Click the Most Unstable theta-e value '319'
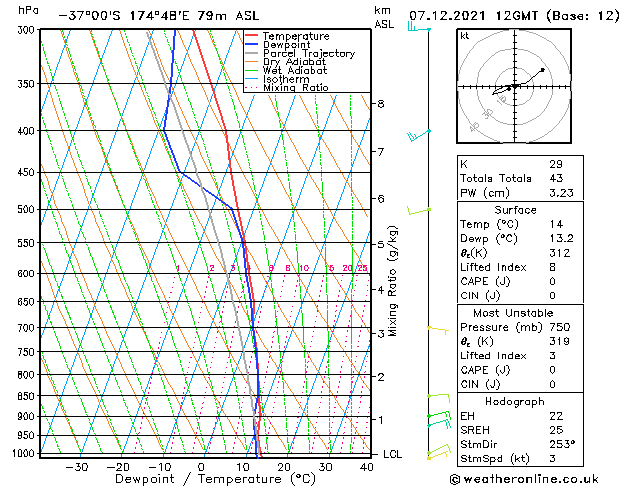 [x=560, y=341]
